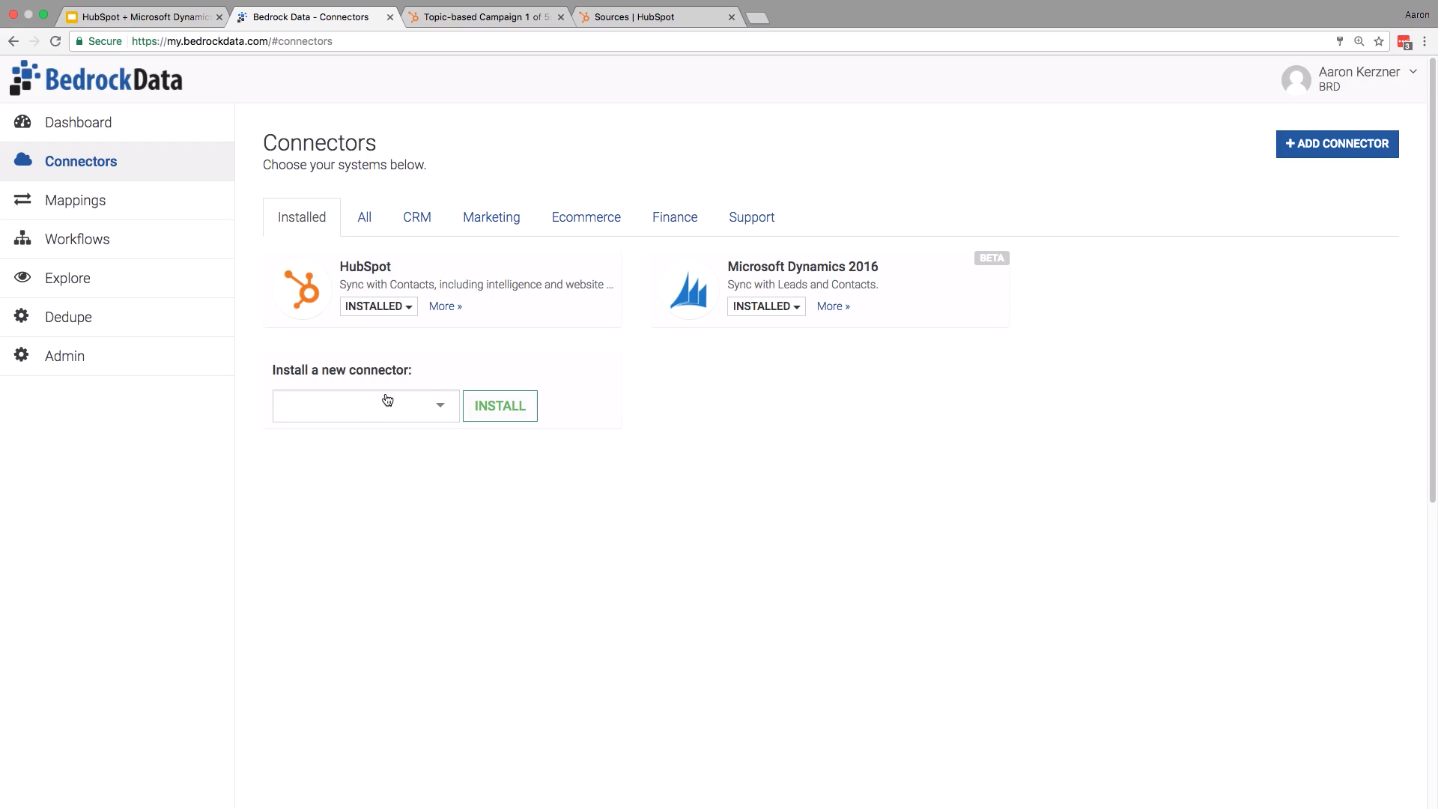
Task: Open Dashboard via its gauge icon
Action: pyautogui.click(x=22, y=122)
